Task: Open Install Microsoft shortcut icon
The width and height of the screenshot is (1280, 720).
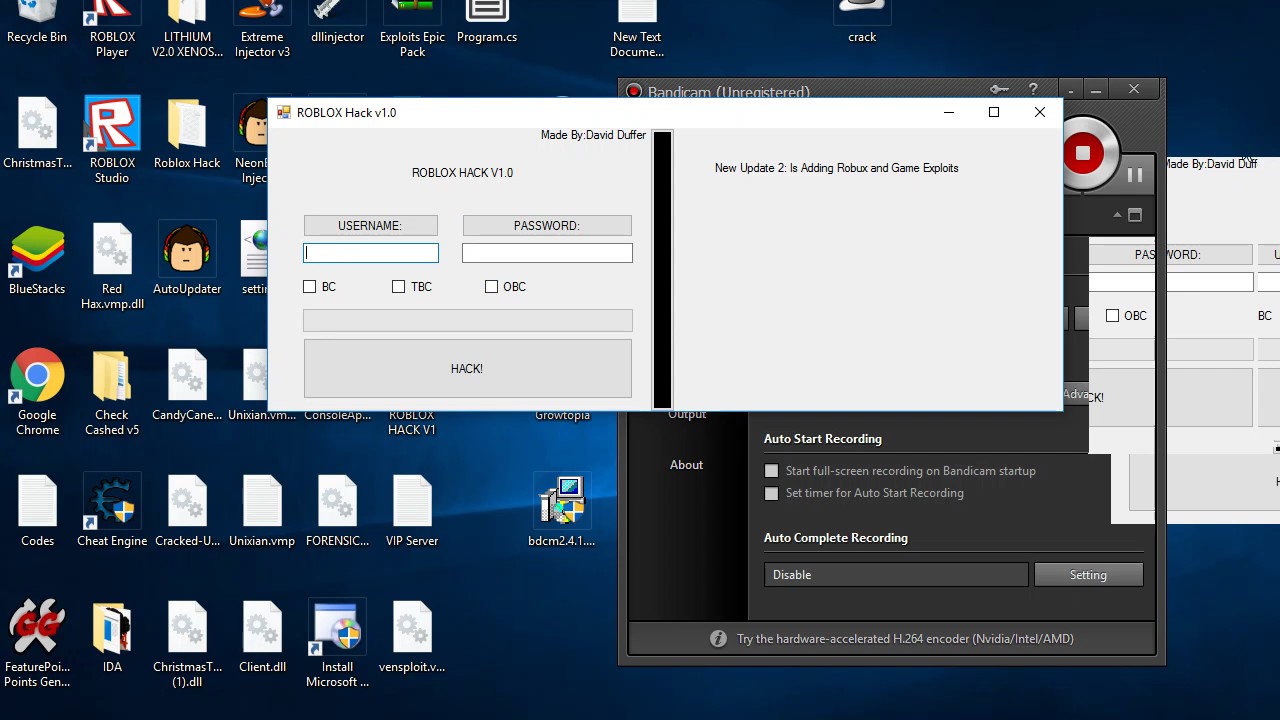Action: [337, 644]
